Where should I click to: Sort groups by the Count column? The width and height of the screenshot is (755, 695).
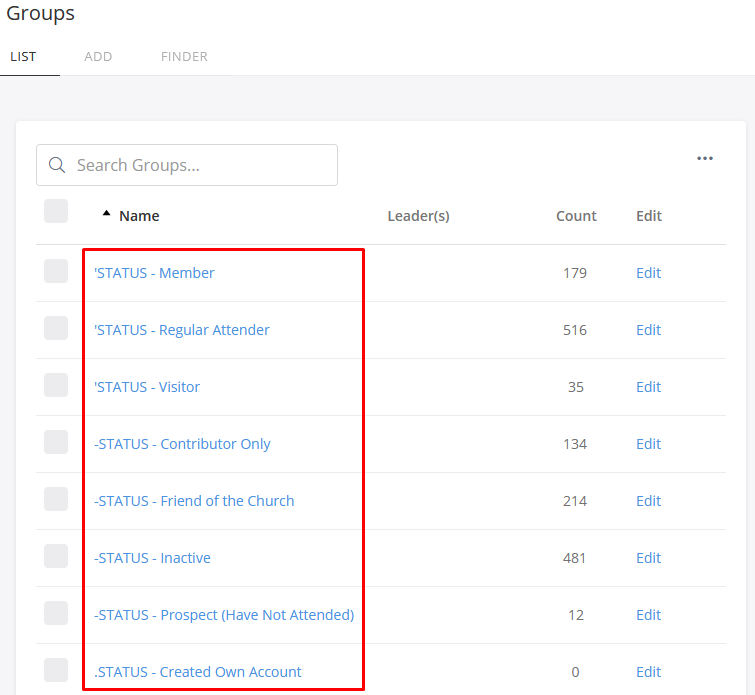(576, 216)
